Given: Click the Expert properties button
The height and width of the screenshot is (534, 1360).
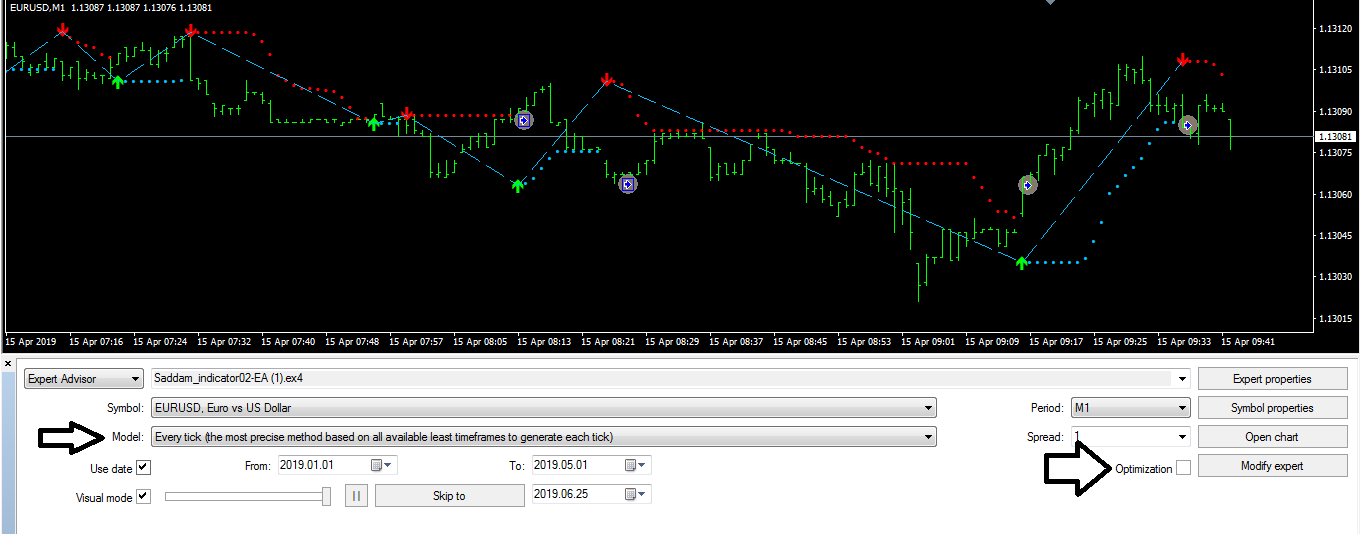Looking at the screenshot, I should tap(1271, 379).
